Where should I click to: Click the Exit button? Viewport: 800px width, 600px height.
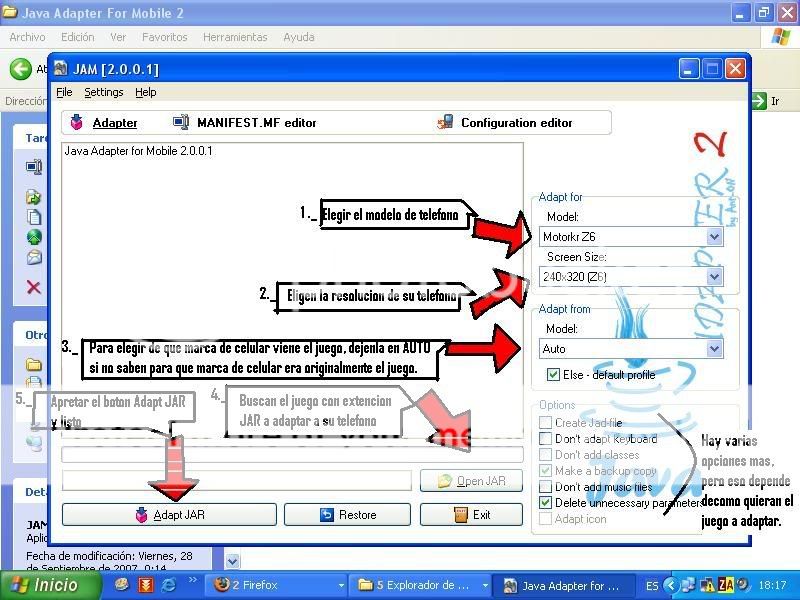471,515
